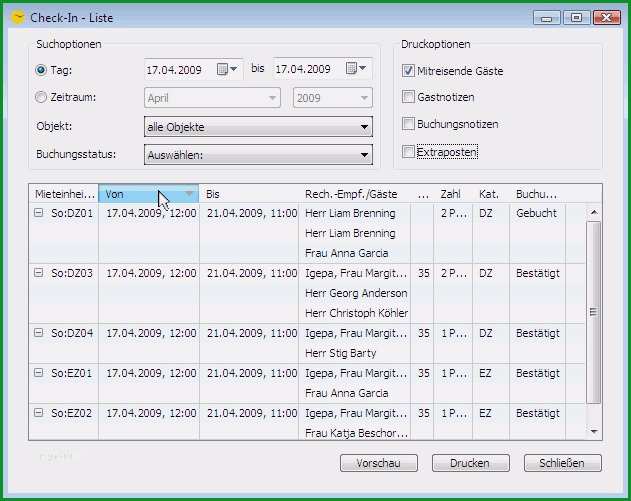
Task: Select the Zeitraum radio button
Action: 41,97
